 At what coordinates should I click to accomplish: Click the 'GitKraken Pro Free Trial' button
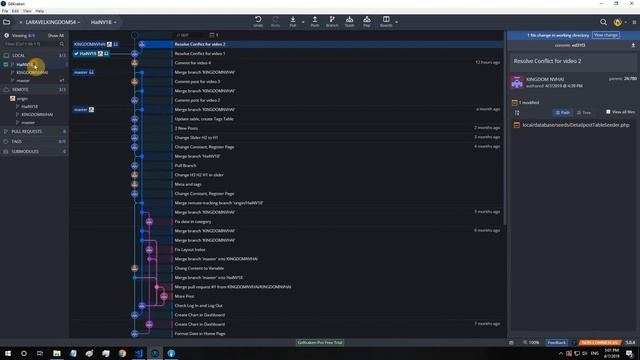click(320, 342)
